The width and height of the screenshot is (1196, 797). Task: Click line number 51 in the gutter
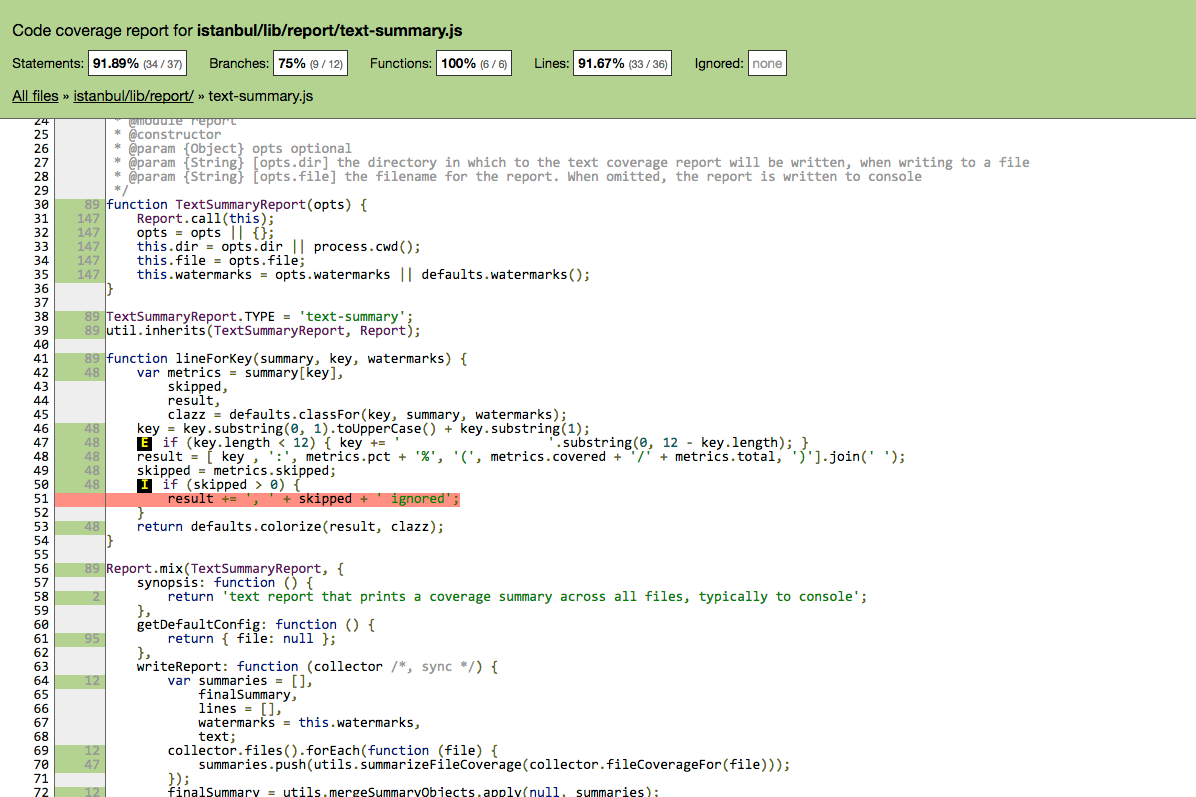tap(41, 499)
